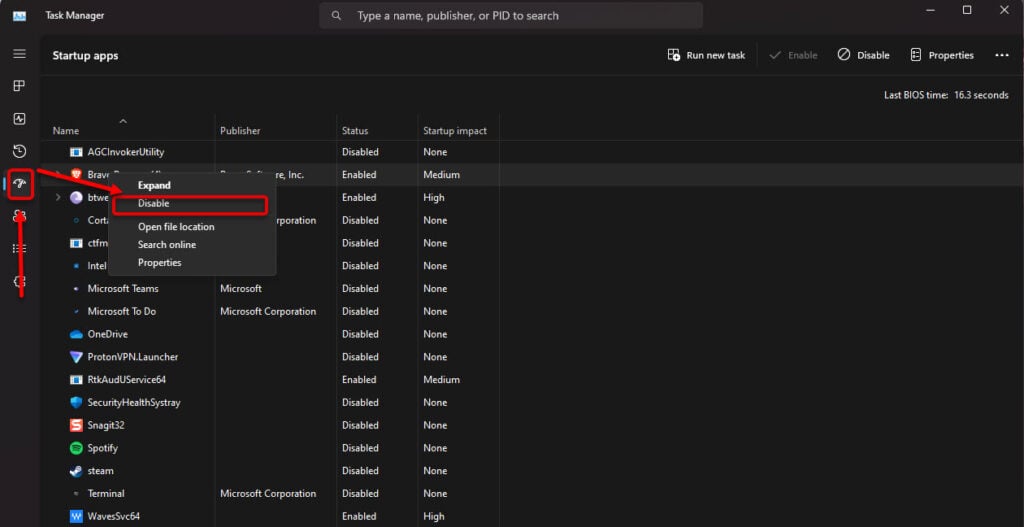
Task: Choose Expand in context menu
Action: point(154,185)
